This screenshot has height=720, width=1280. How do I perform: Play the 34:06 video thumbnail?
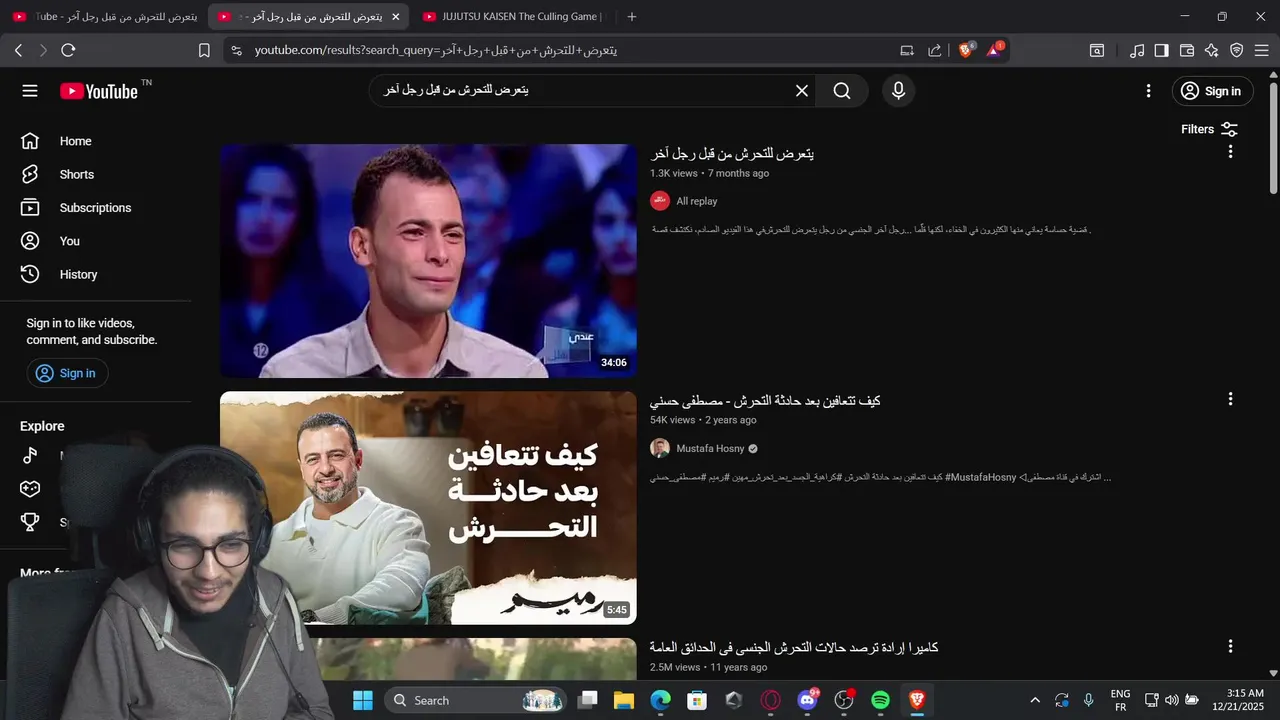(x=428, y=261)
